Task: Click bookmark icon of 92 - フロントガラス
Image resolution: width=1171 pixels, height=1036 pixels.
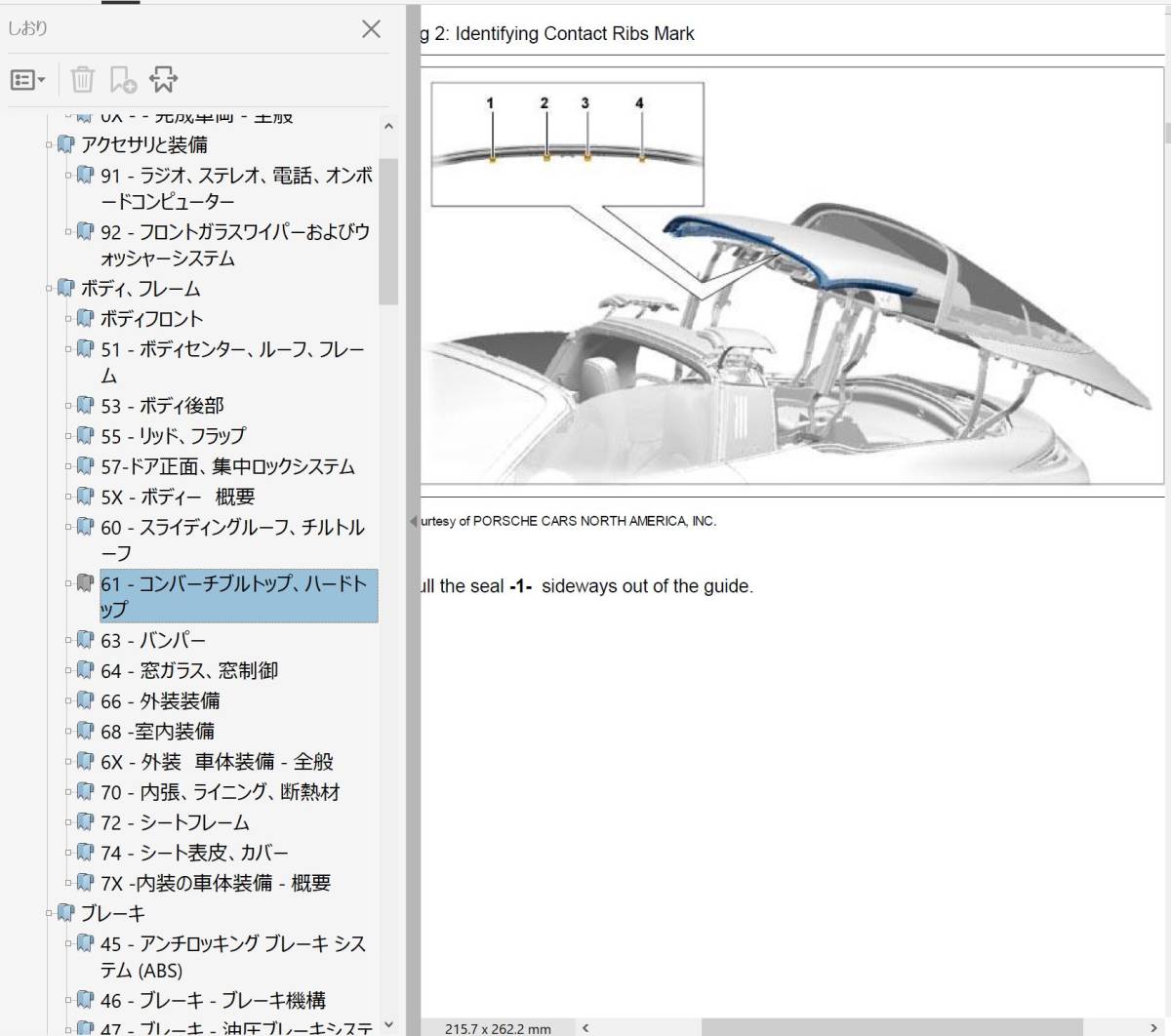Action: tap(86, 231)
